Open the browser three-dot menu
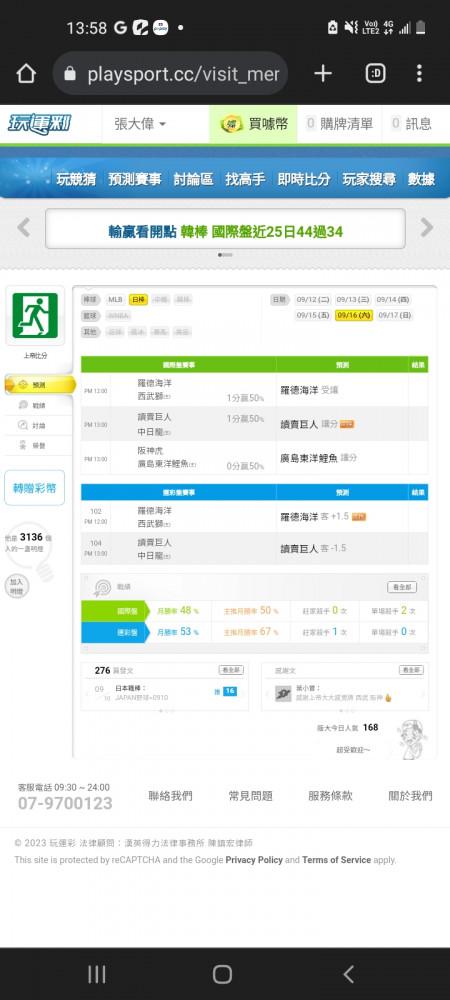450x1000 pixels. pos(419,74)
